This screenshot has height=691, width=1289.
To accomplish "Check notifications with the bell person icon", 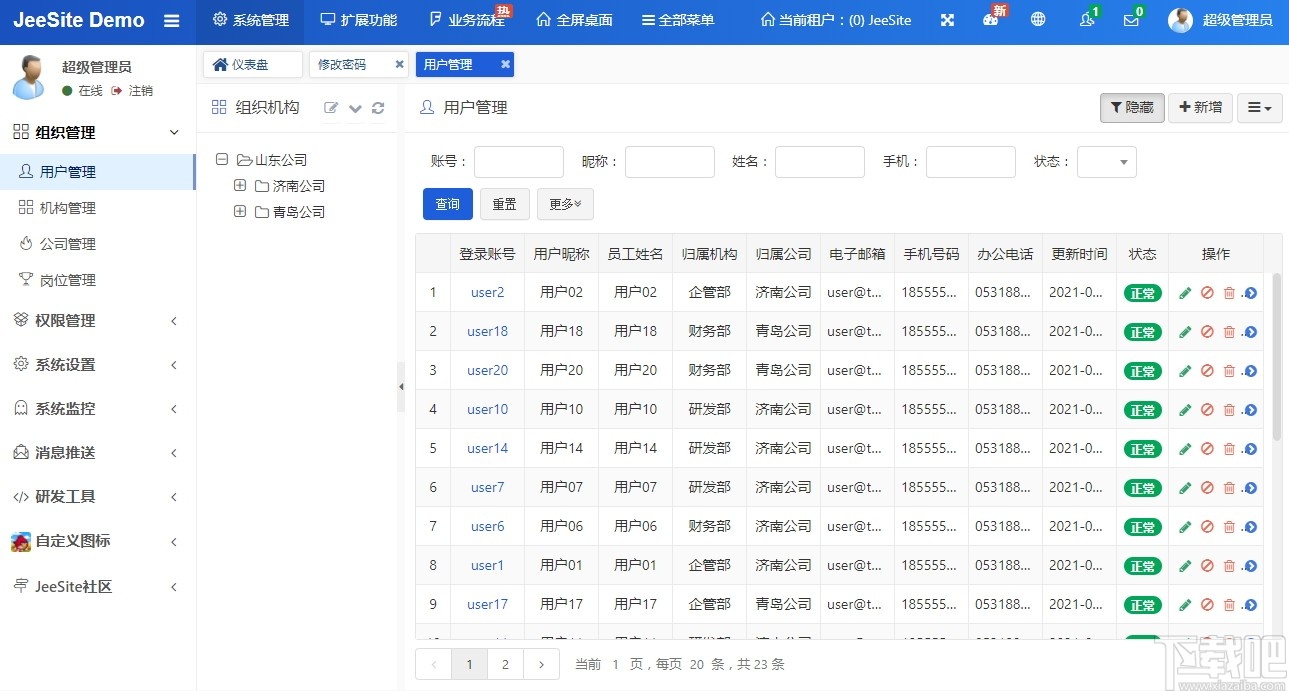I will 1086,19.
